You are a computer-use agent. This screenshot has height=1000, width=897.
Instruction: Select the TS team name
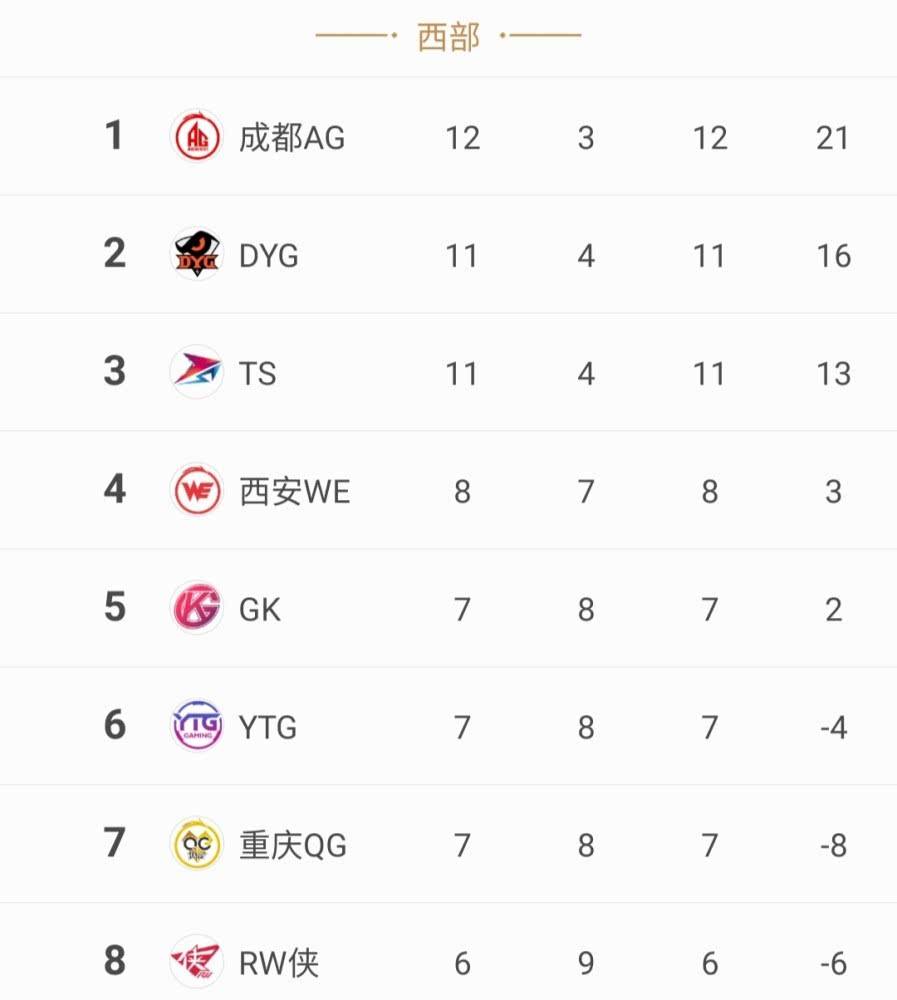257,374
